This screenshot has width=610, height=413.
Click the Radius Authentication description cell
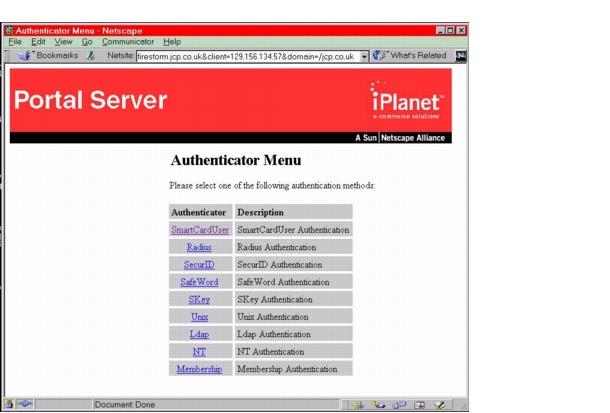pyautogui.click(x=294, y=247)
